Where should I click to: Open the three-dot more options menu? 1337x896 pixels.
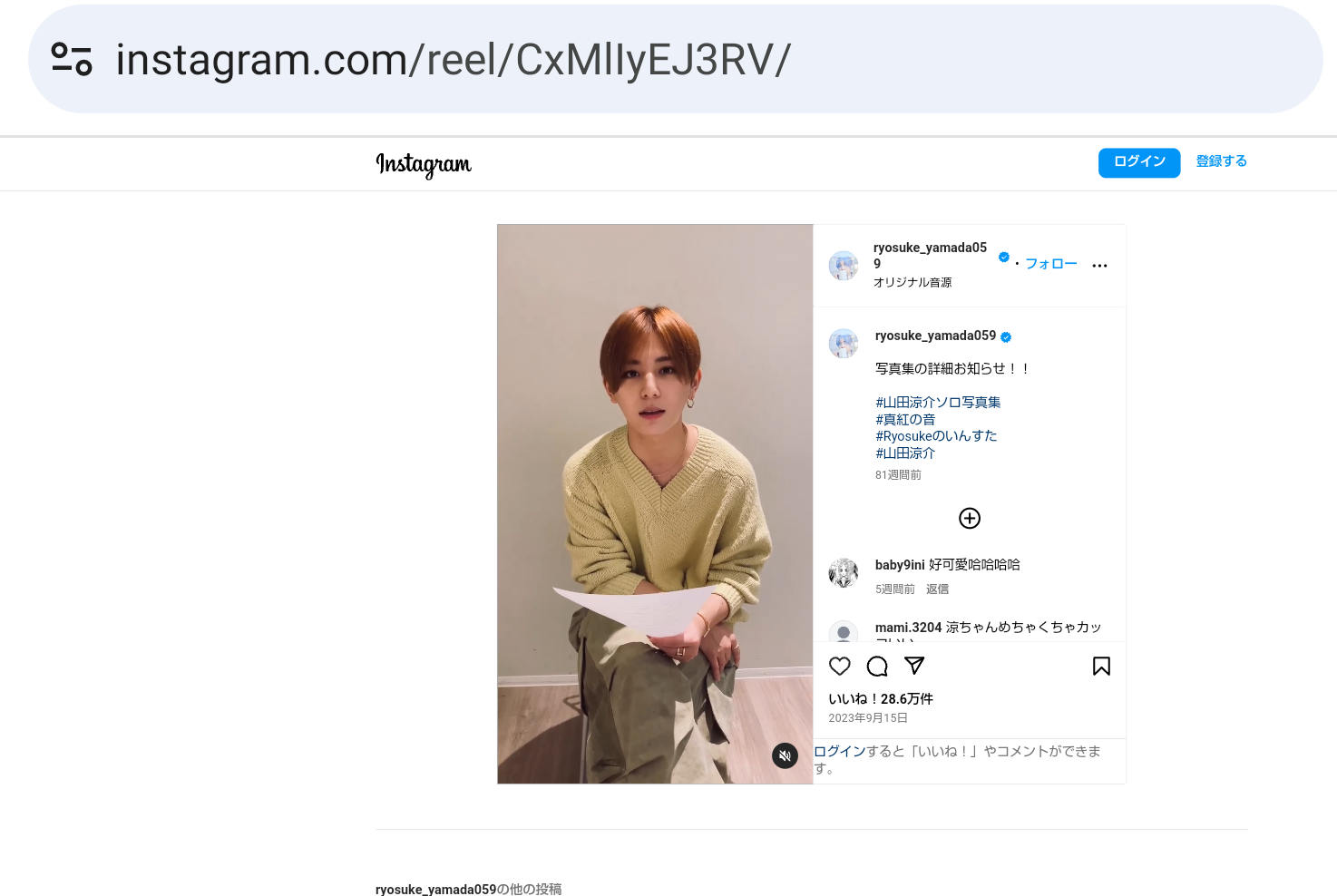coord(1099,266)
